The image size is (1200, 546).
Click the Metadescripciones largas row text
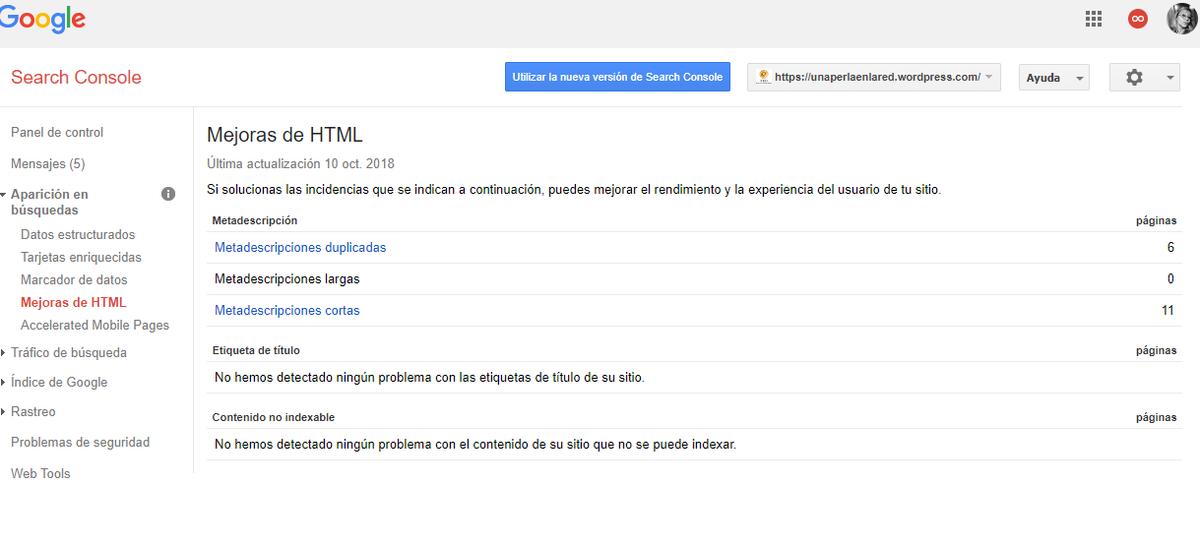(x=287, y=279)
